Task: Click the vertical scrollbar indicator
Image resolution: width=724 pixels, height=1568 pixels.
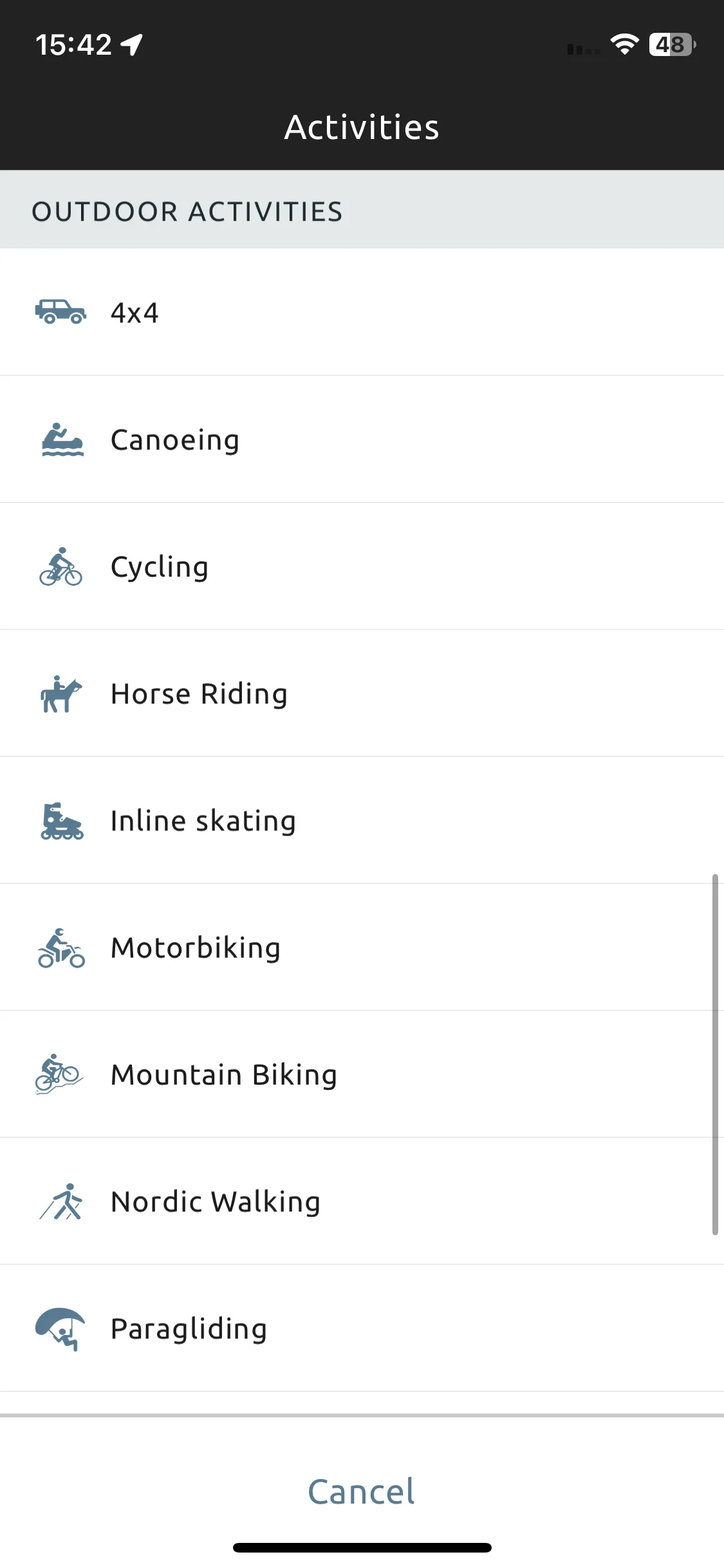Action: click(715, 1055)
